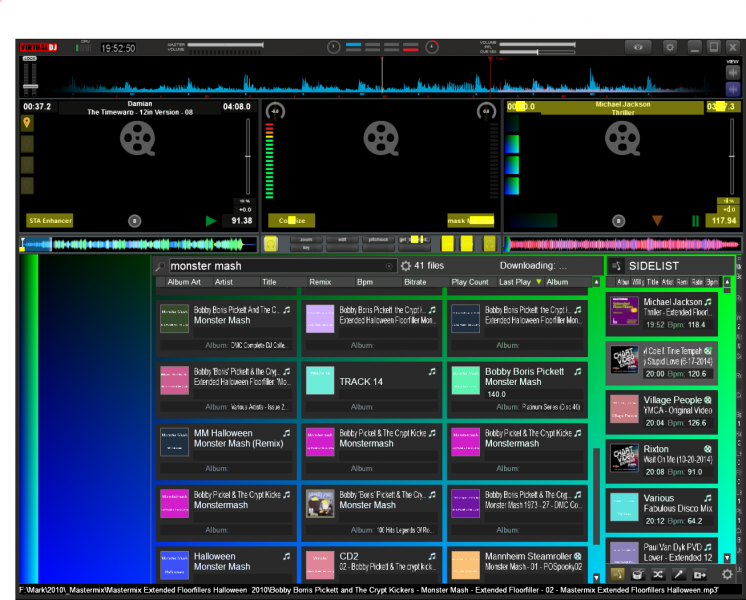
Task: Toggle the circular B button on left deck
Action: (134, 221)
